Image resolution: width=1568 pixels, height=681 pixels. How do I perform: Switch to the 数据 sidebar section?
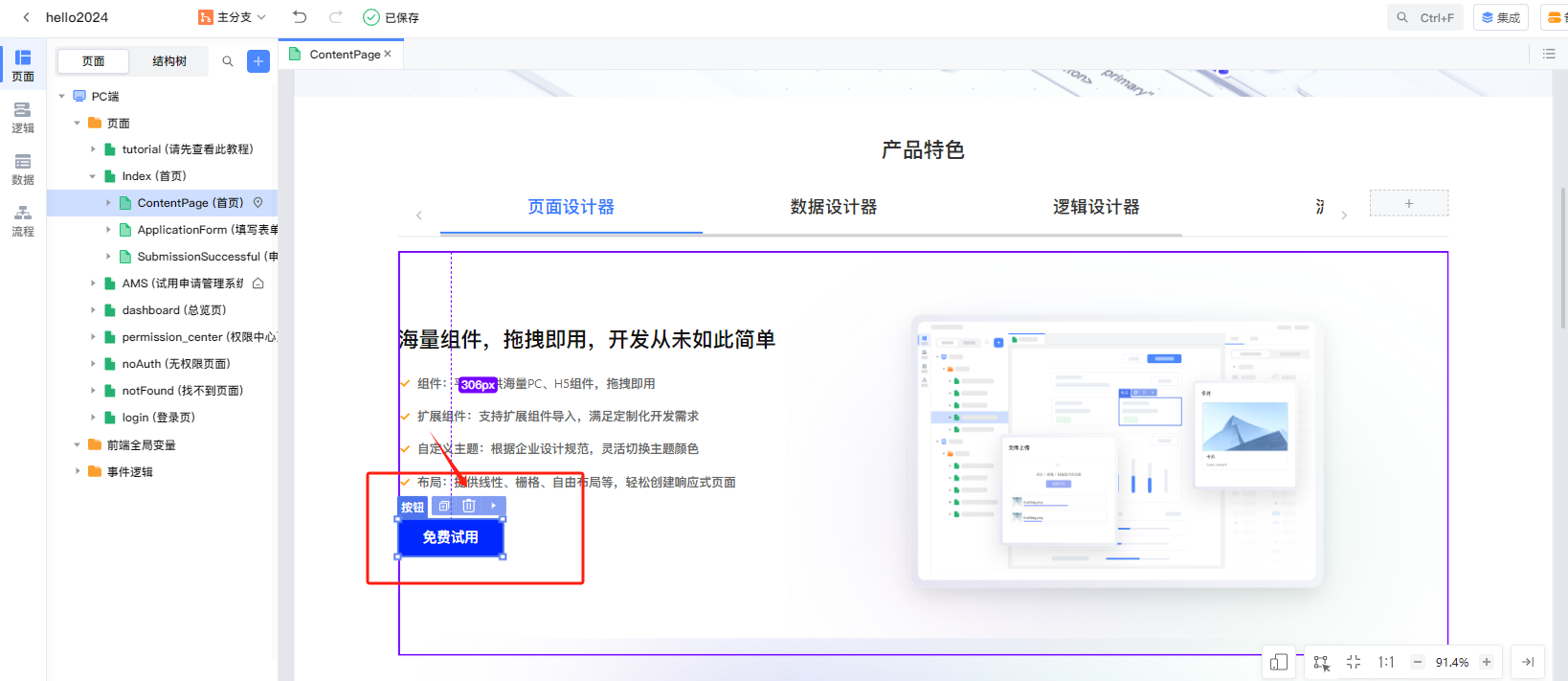point(23,169)
